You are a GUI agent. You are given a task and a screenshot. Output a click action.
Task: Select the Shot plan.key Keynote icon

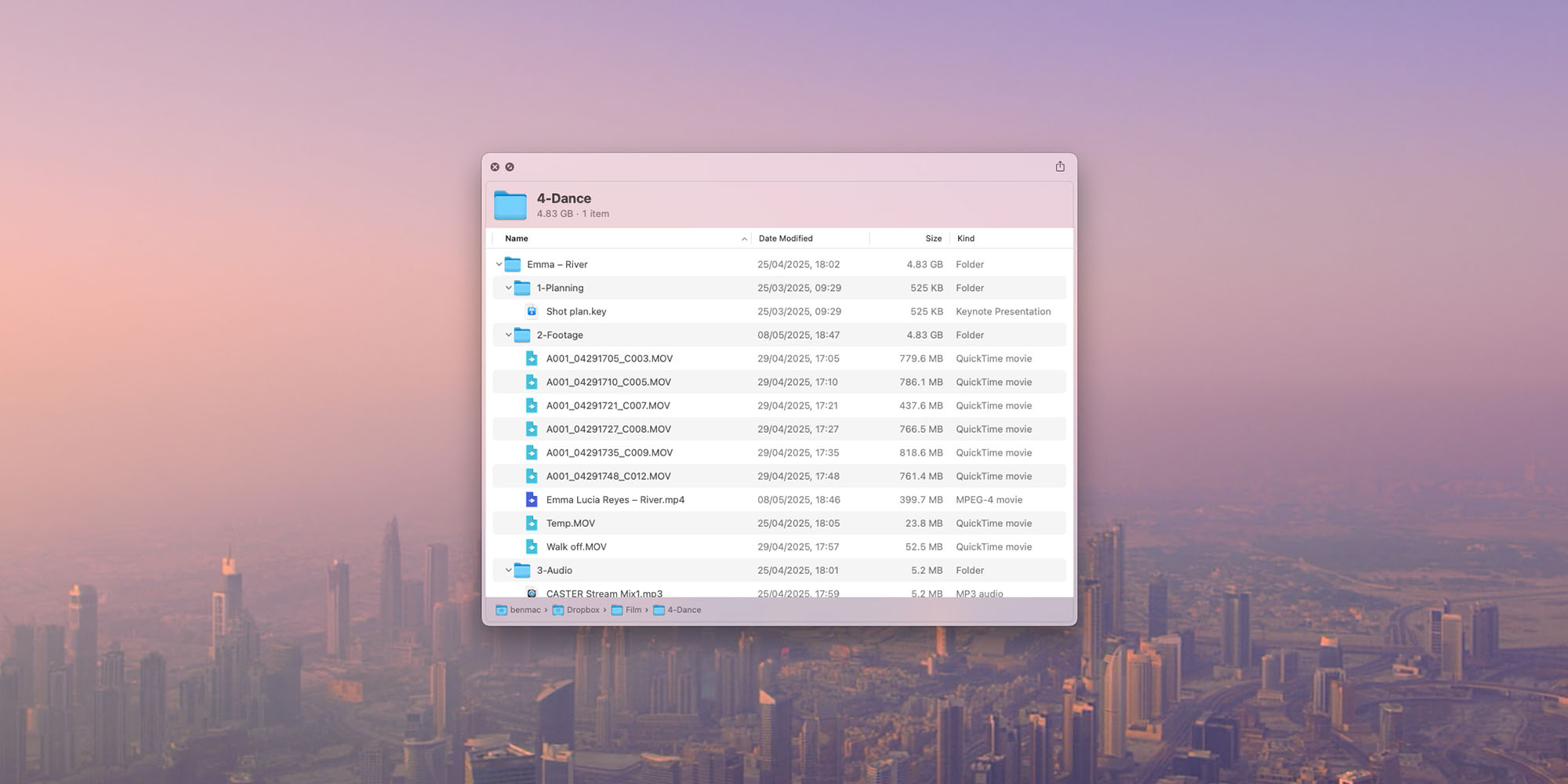532,311
